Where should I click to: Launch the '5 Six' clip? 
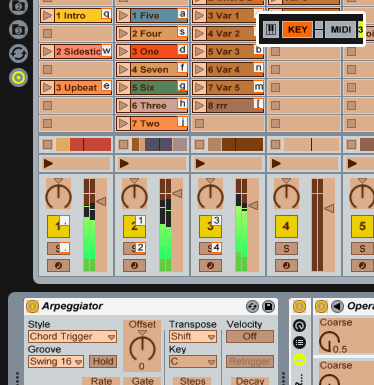click(124, 87)
